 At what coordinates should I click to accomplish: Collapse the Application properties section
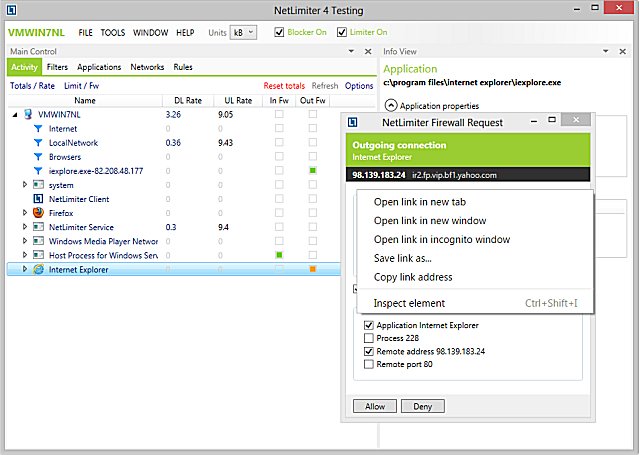(x=391, y=105)
